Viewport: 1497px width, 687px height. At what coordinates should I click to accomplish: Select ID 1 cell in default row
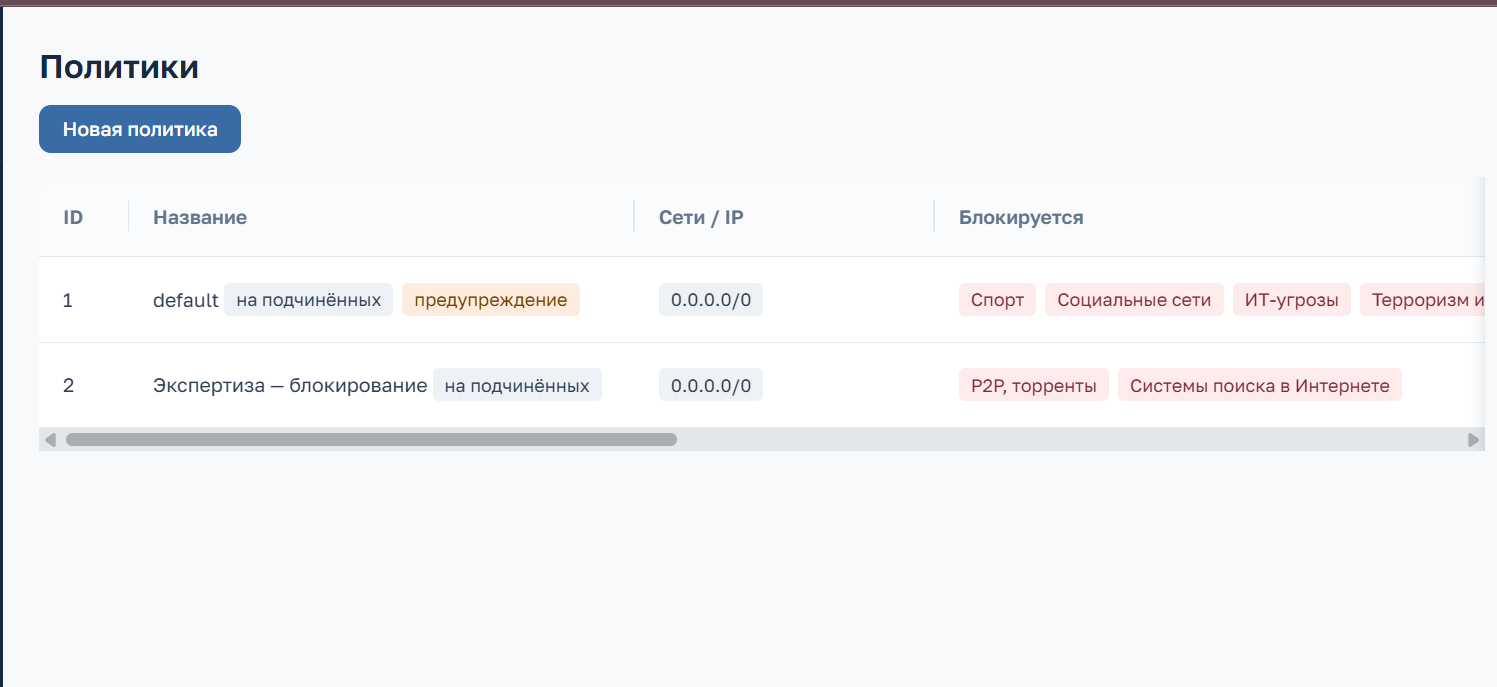coord(68,300)
